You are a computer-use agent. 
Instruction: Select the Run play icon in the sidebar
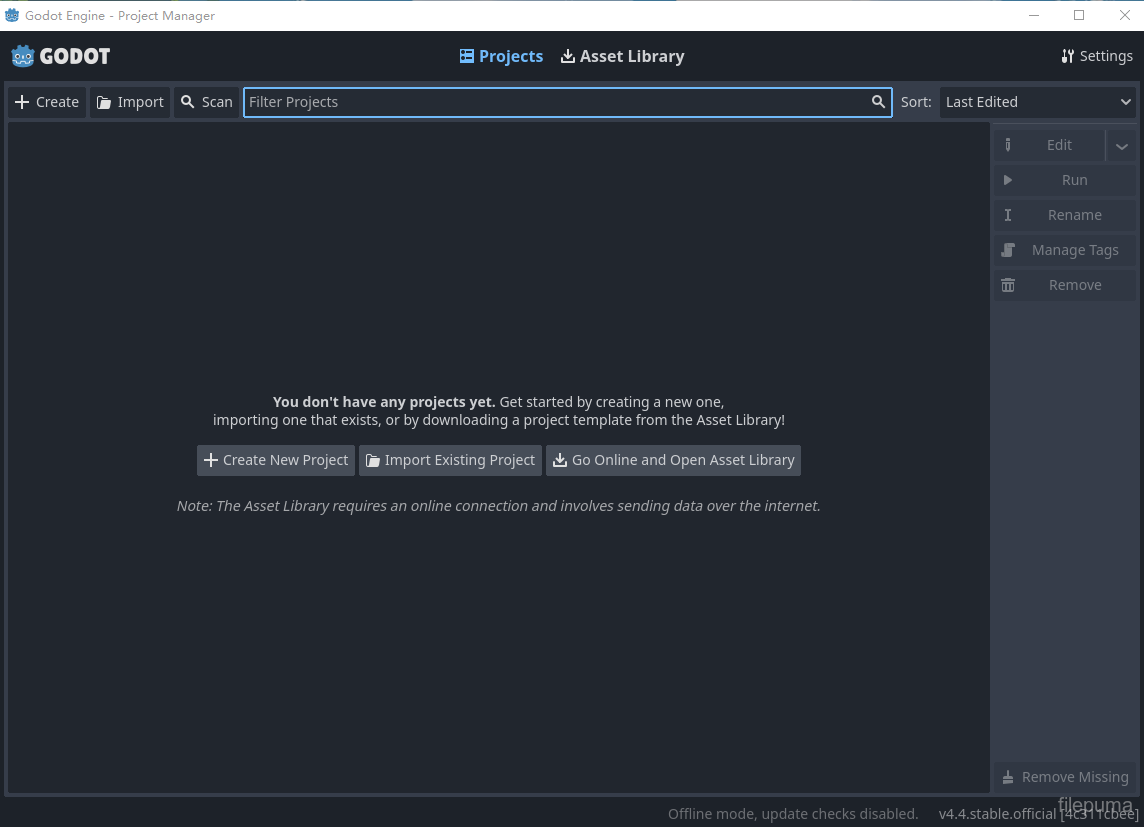[x=1008, y=180]
